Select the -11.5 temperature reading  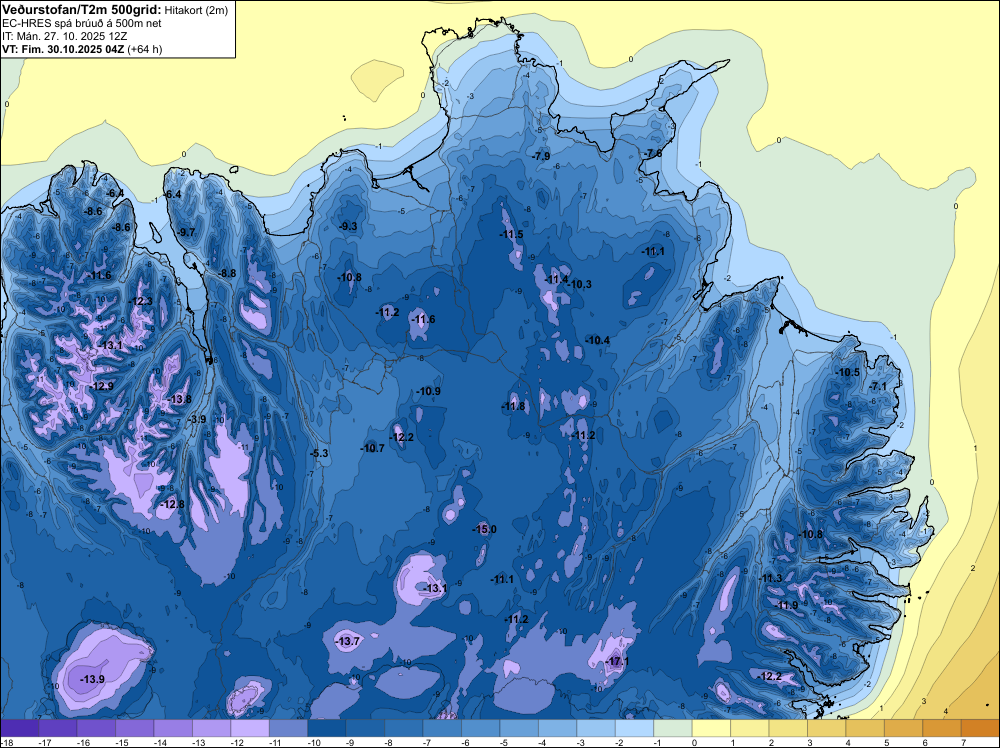pos(511,234)
